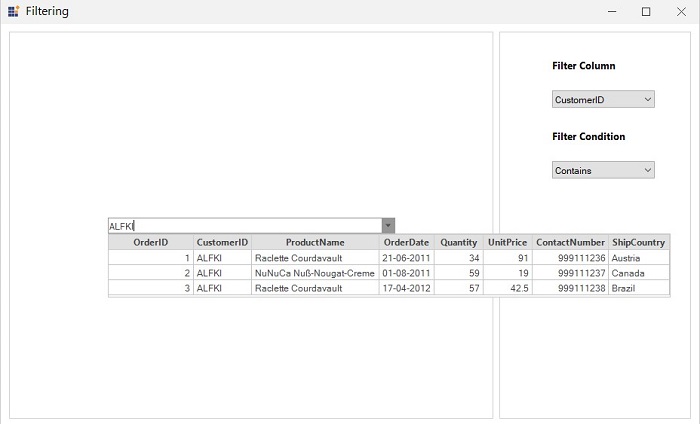Sort by the OrderDate column header
The width and height of the screenshot is (700, 424).
click(x=406, y=242)
